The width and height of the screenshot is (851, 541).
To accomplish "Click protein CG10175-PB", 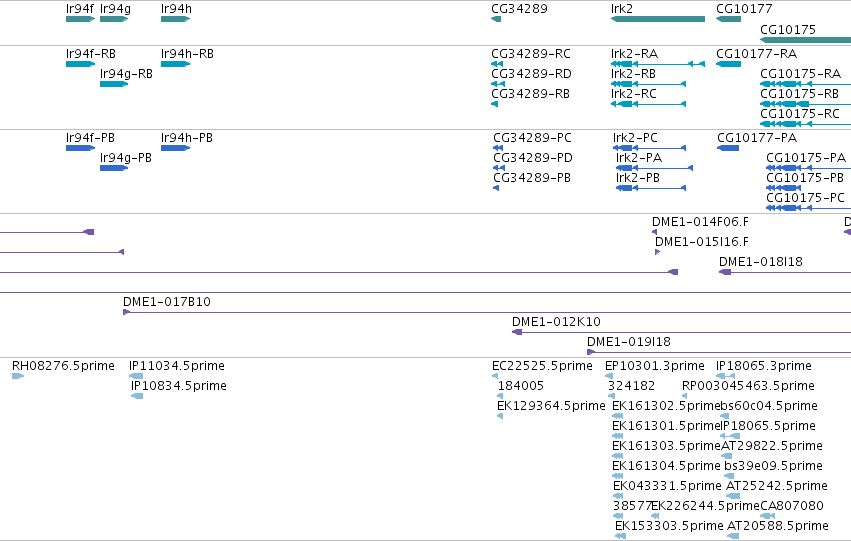I will tap(805, 178).
